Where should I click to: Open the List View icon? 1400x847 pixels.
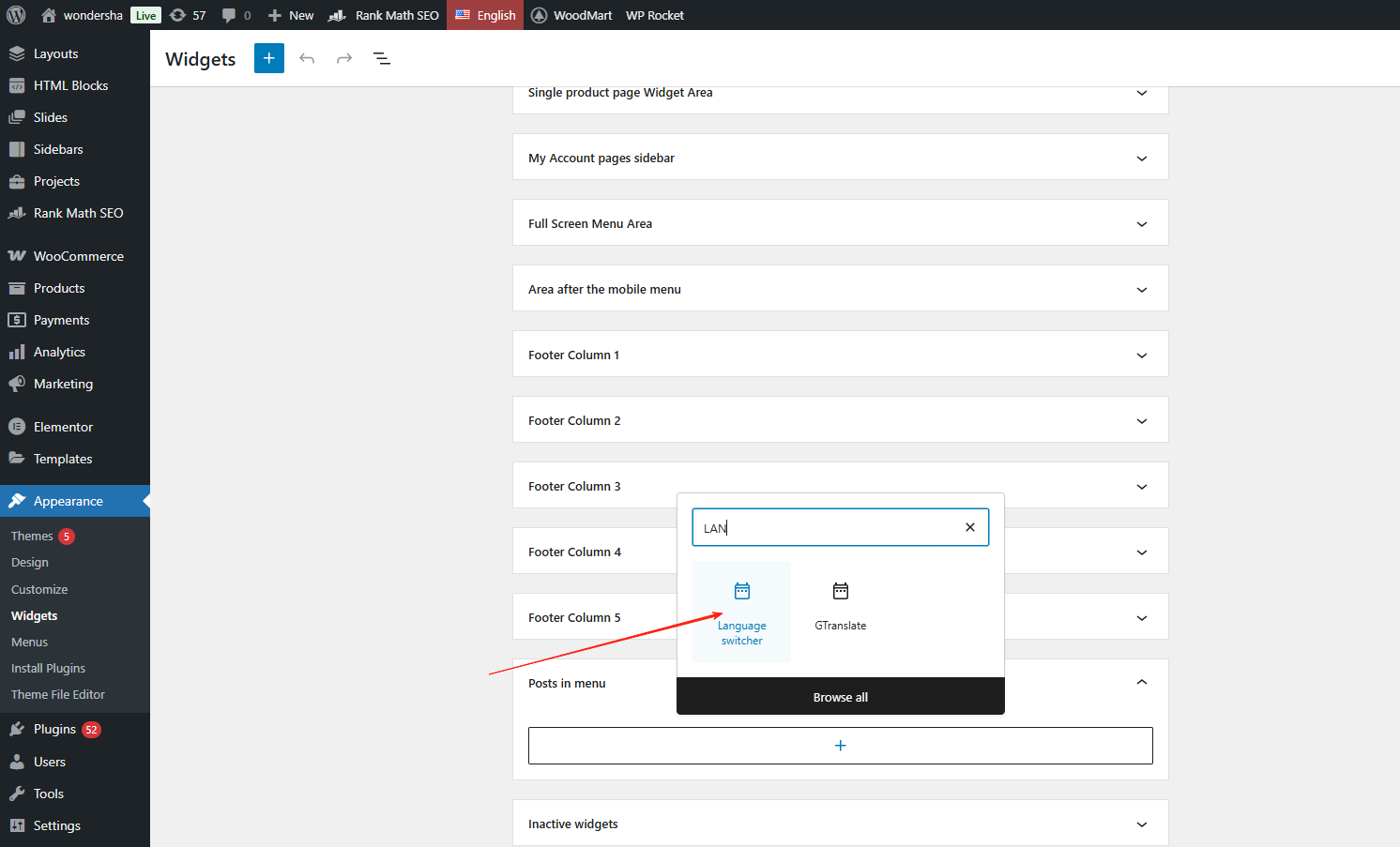pyautogui.click(x=382, y=58)
